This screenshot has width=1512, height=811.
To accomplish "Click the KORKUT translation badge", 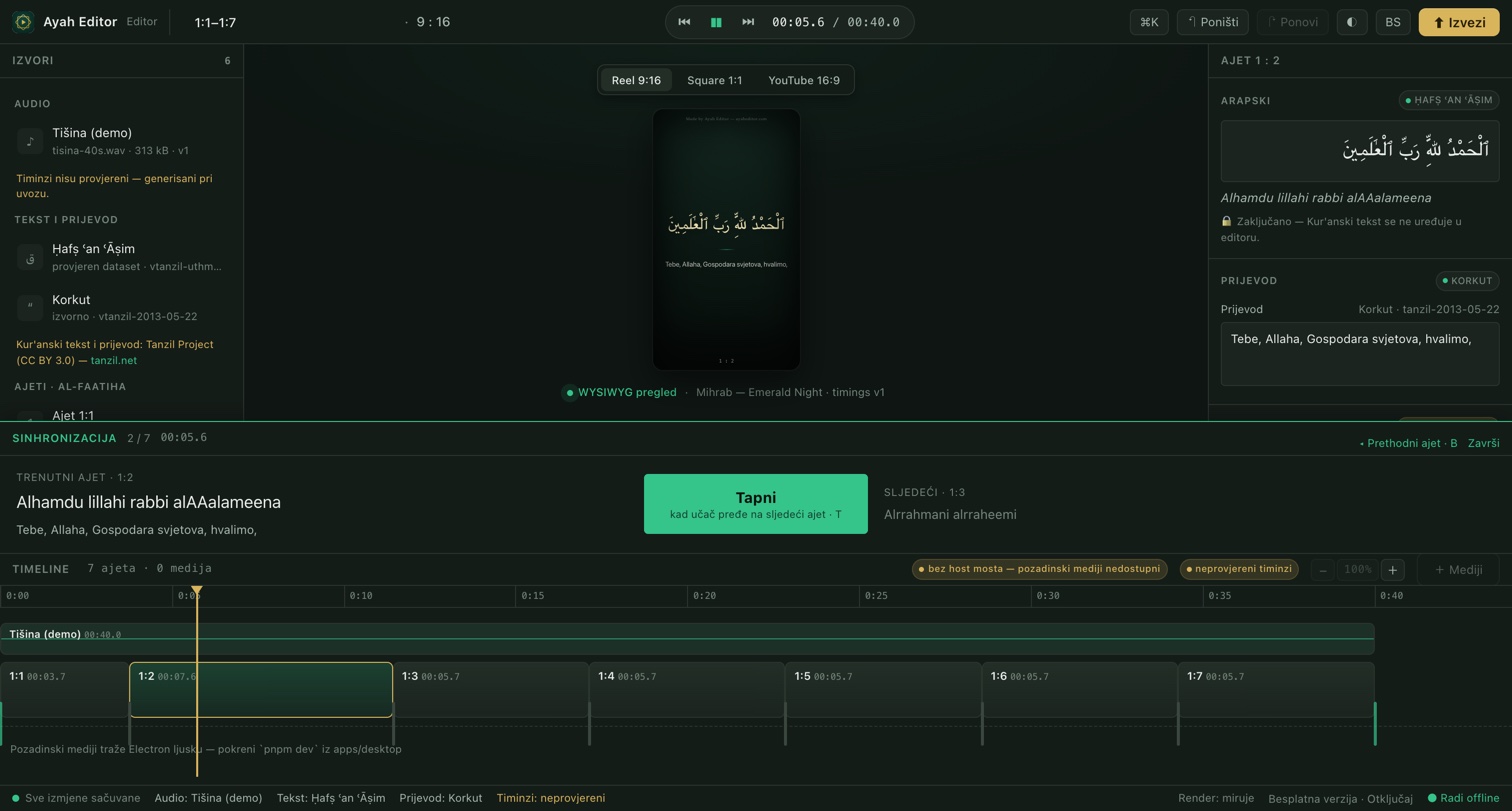I will click(x=1467, y=281).
